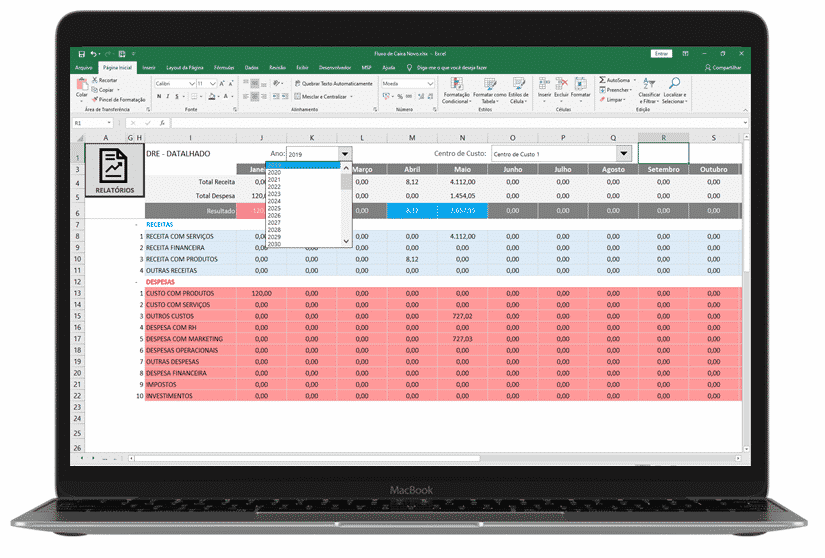Open the font size 11 dropdown
Image resolution: width=825 pixels, height=558 pixels.
click(x=213, y=84)
